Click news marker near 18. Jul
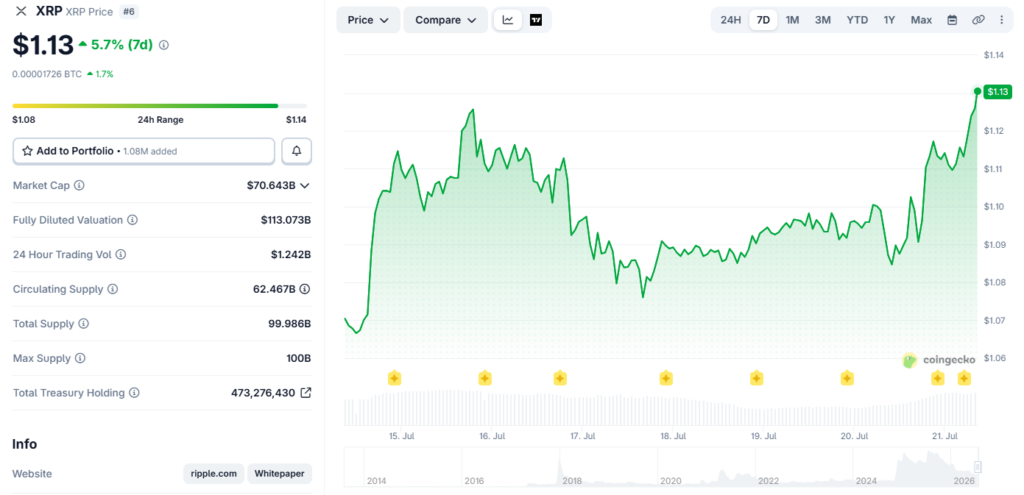 click(665, 377)
